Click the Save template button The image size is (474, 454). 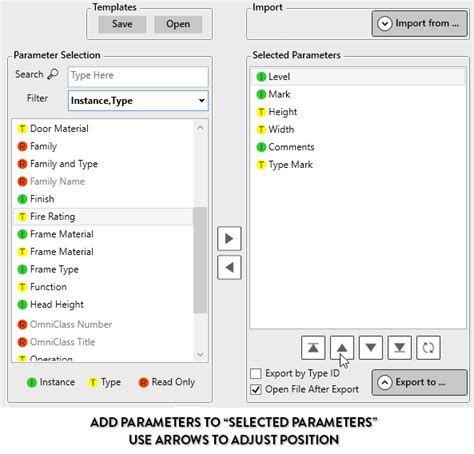coord(122,24)
